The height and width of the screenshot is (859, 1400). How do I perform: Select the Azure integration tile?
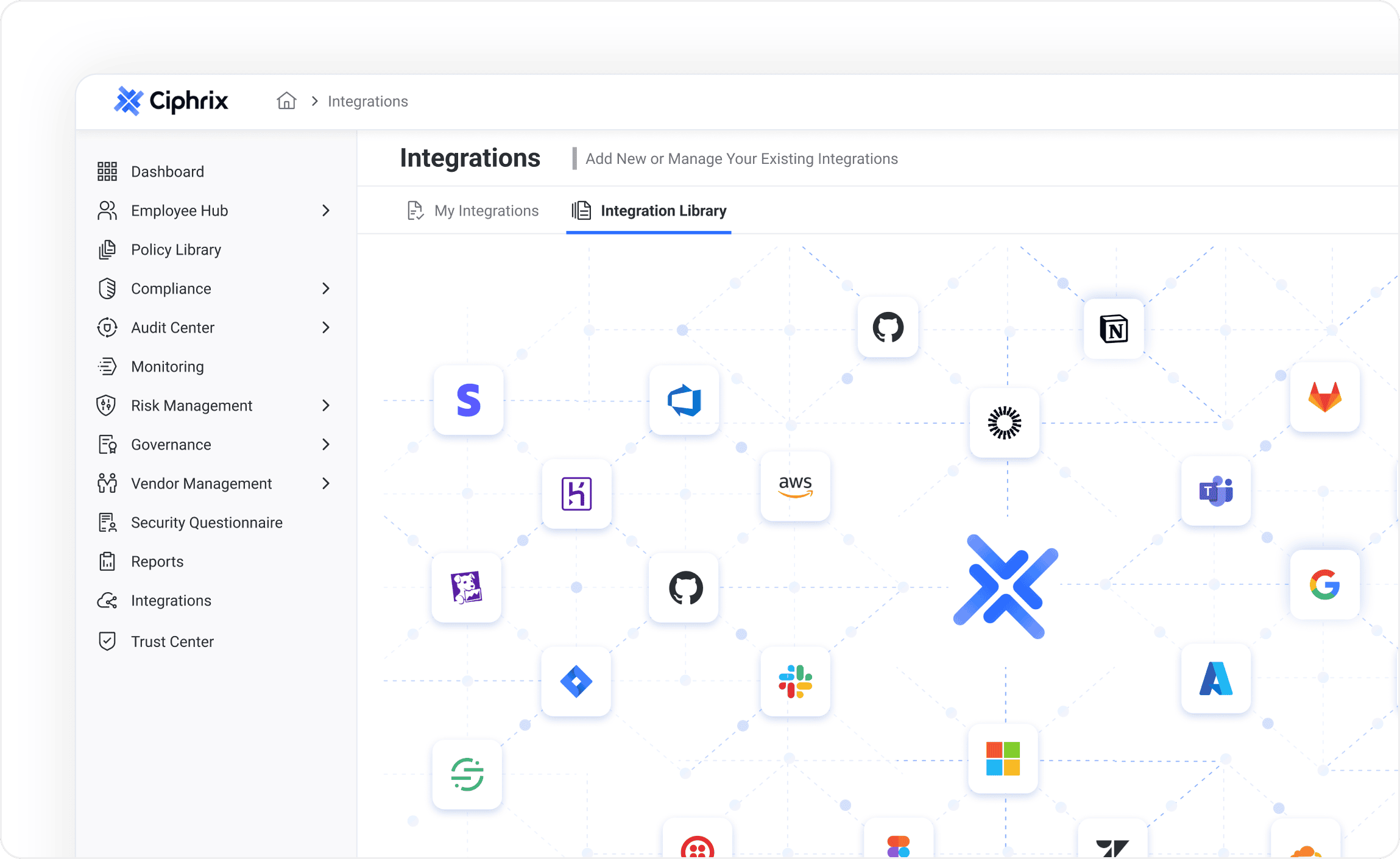click(1215, 679)
